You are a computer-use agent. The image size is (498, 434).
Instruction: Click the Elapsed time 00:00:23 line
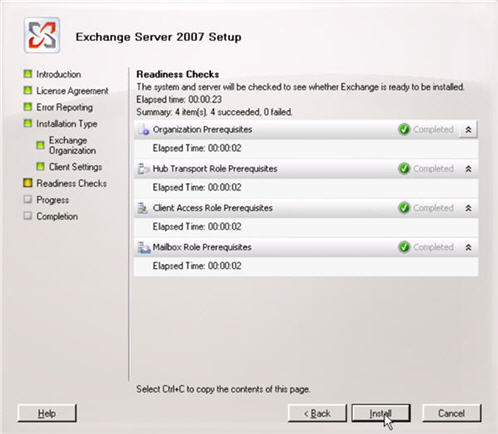pos(179,100)
